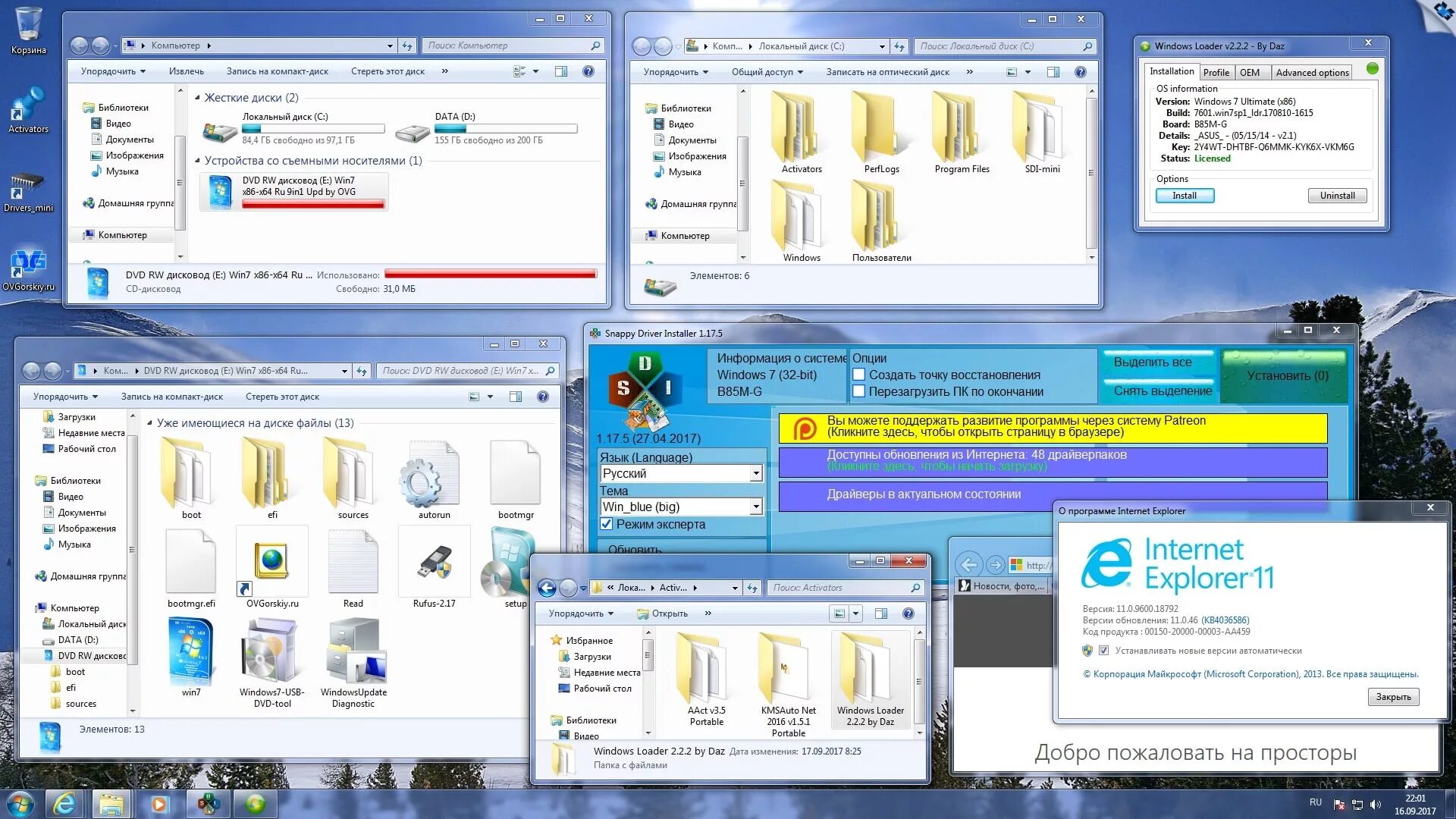The height and width of the screenshot is (819, 1456).
Task: Select the autorun file on the DVD
Action: [x=434, y=479]
